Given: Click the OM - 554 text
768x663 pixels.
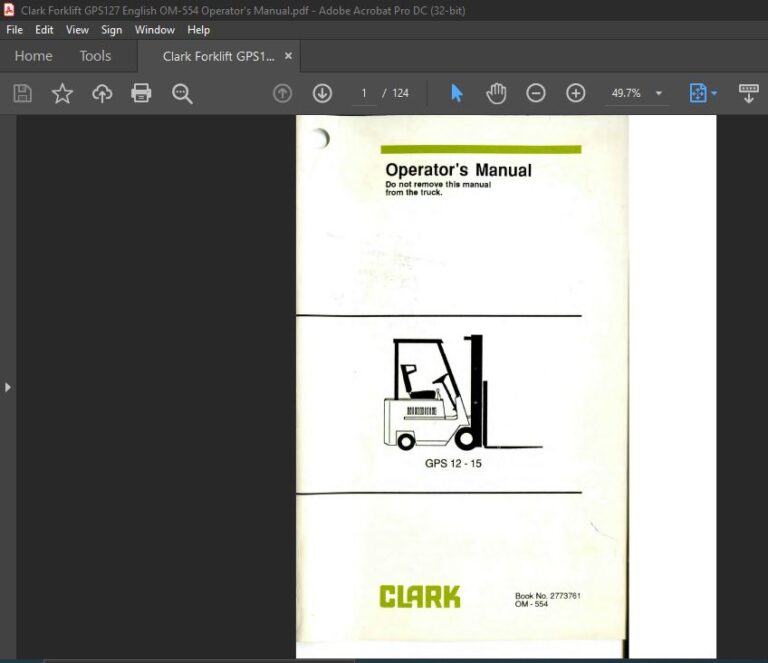Looking at the screenshot, I should (x=531, y=604).
